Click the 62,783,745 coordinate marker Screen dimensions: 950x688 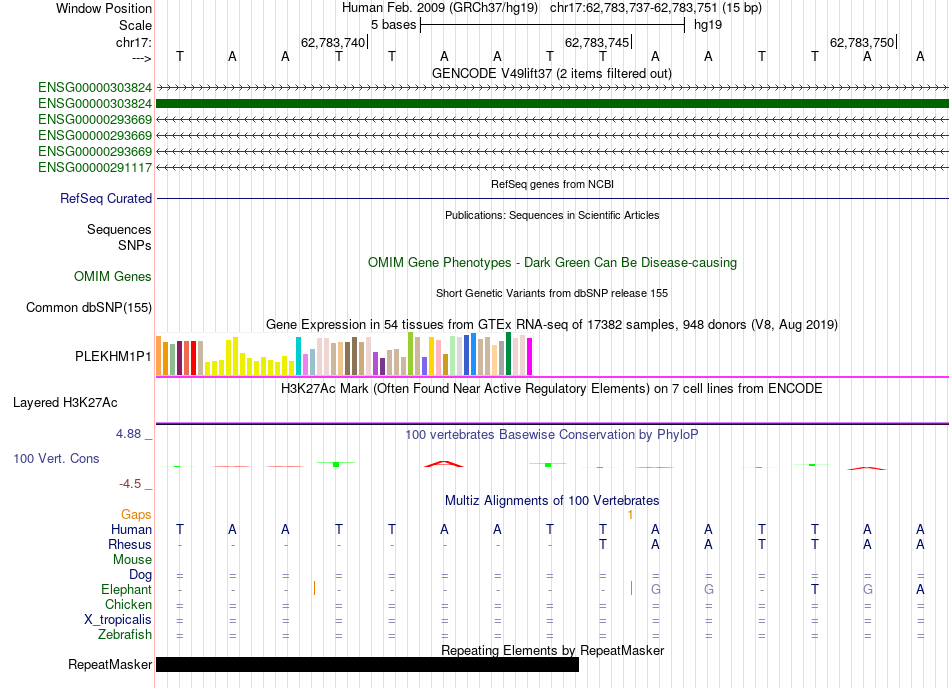tap(597, 42)
